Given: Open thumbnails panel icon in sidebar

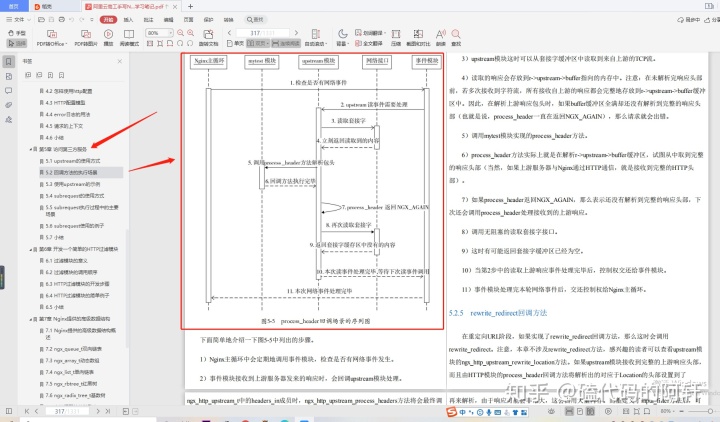Looking at the screenshot, I should (9, 76).
